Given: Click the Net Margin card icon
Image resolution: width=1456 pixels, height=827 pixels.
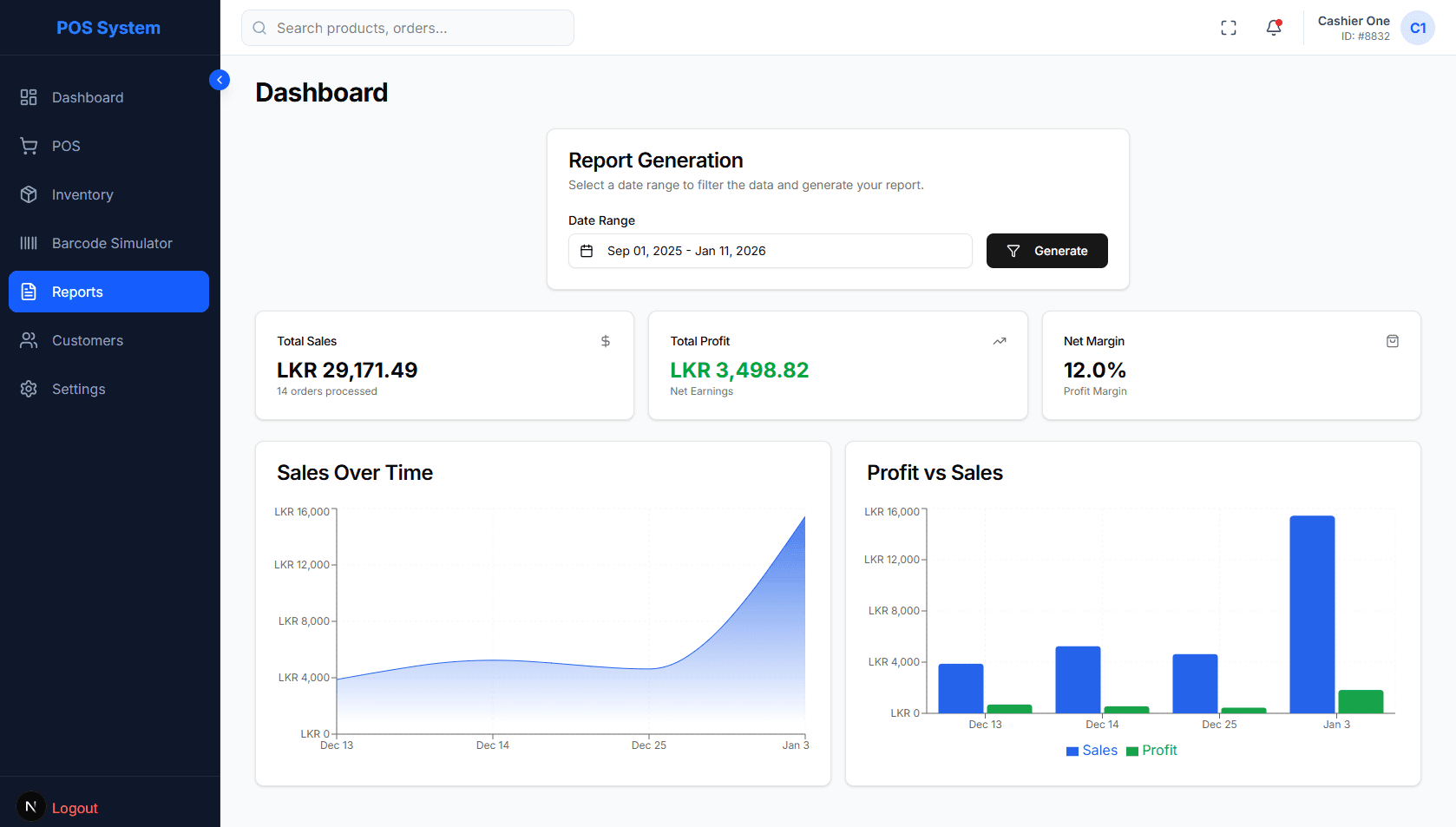Looking at the screenshot, I should tap(1392, 341).
